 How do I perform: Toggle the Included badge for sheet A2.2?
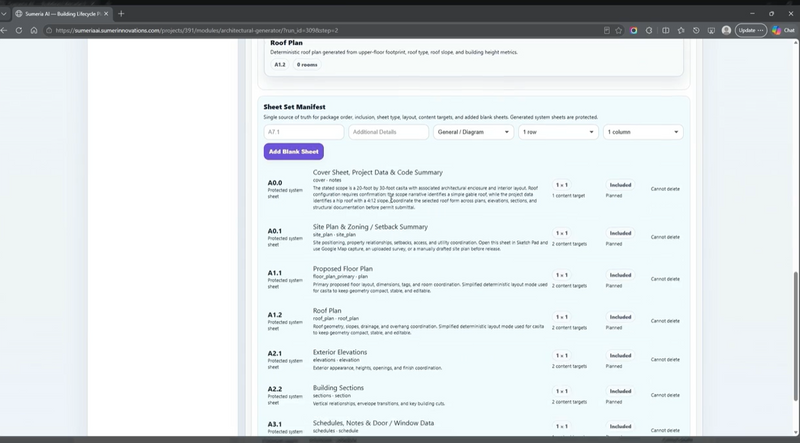(x=620, y=391)
